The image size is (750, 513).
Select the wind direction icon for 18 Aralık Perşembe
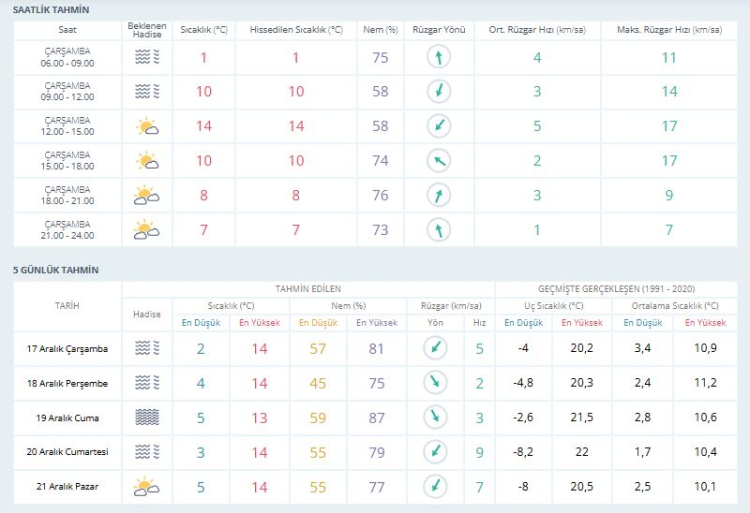point(435,383)
